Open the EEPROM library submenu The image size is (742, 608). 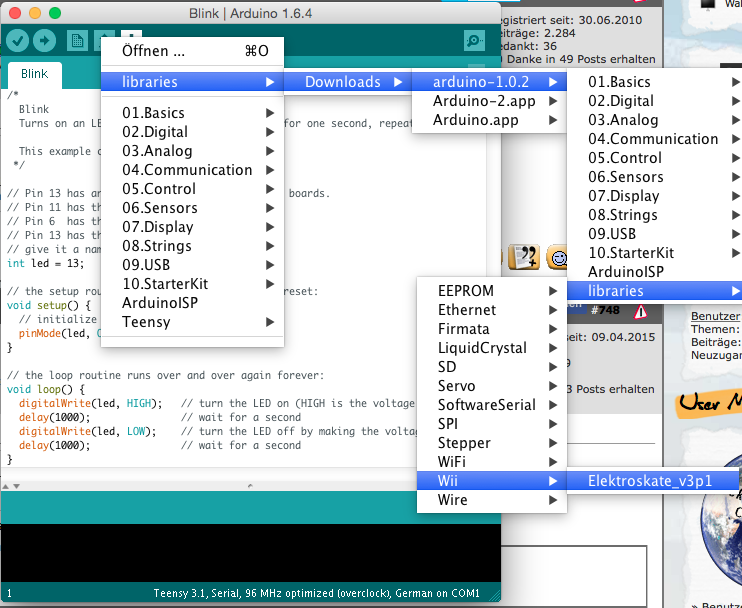492,291
